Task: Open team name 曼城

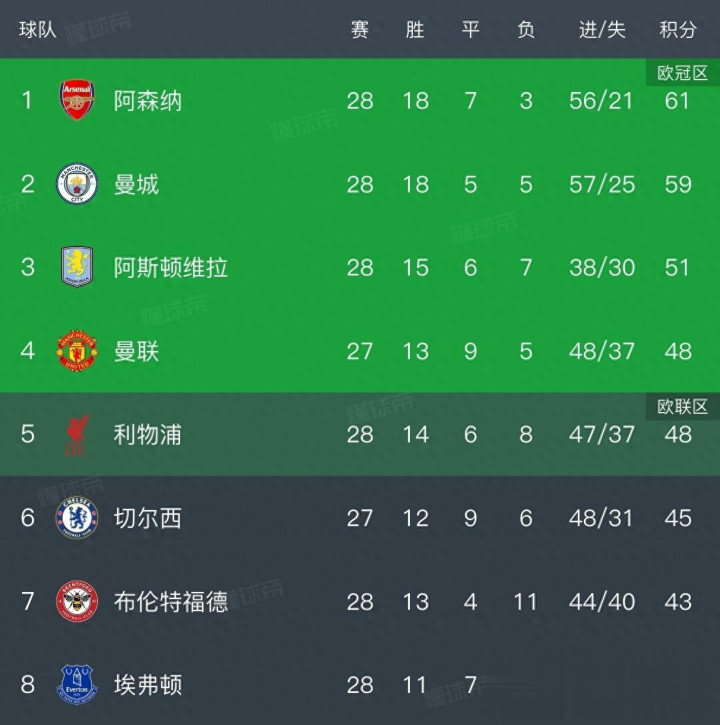Action: pyautogui.click(x=137, y=184)
